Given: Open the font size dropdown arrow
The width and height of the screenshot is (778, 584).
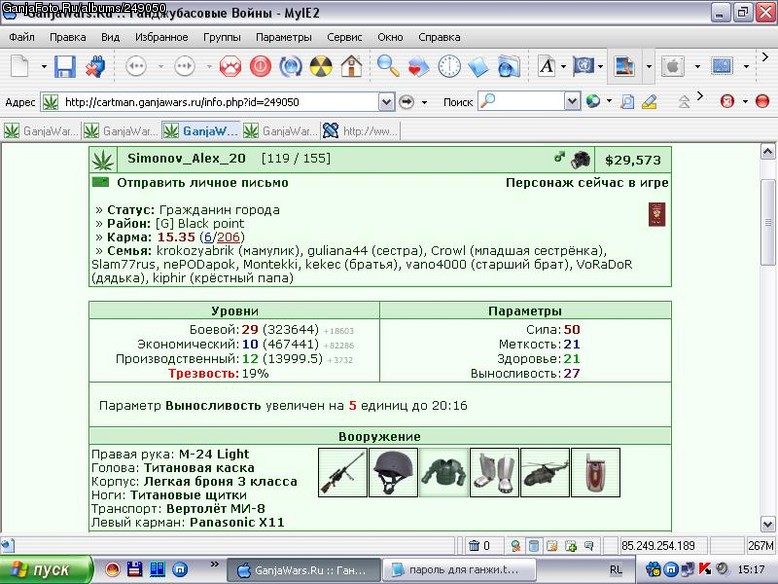Looking at the screenshot, I should pyautogui.click(x=564, y=66).
